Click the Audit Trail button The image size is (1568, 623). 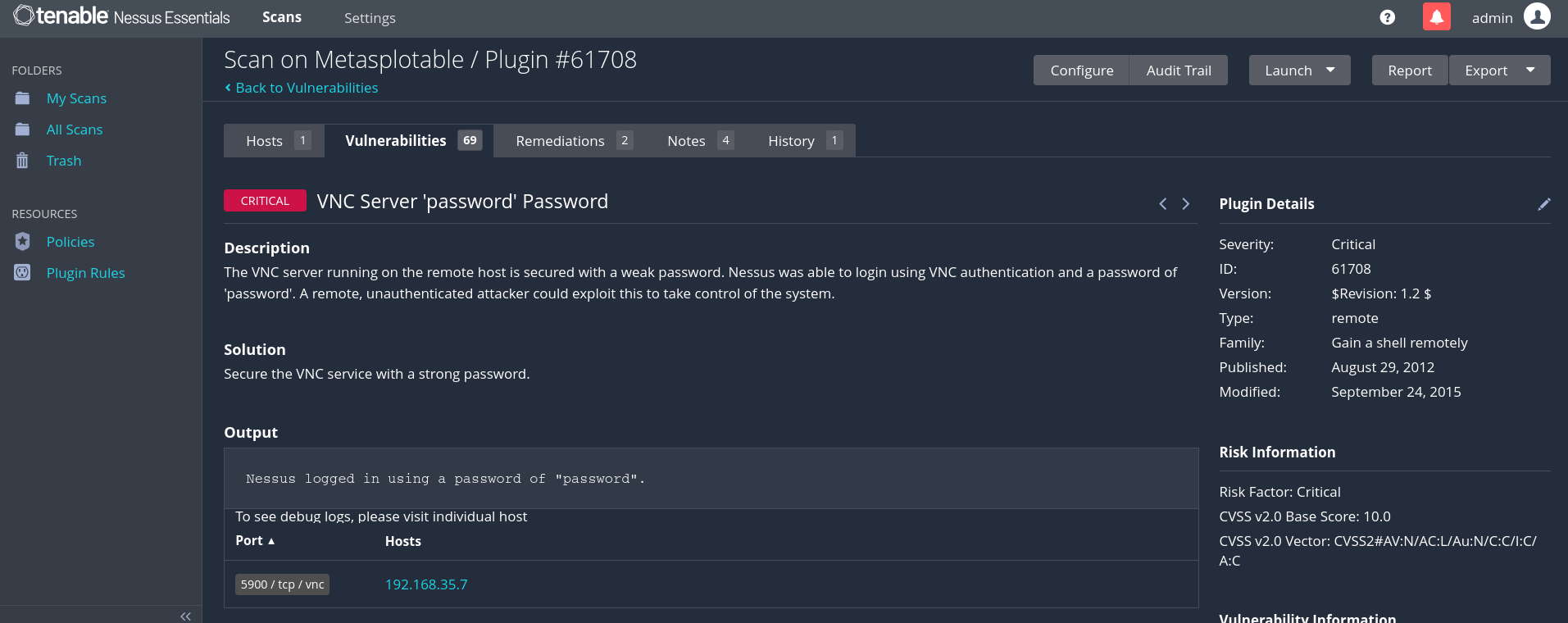click(x=1178, y=70)
